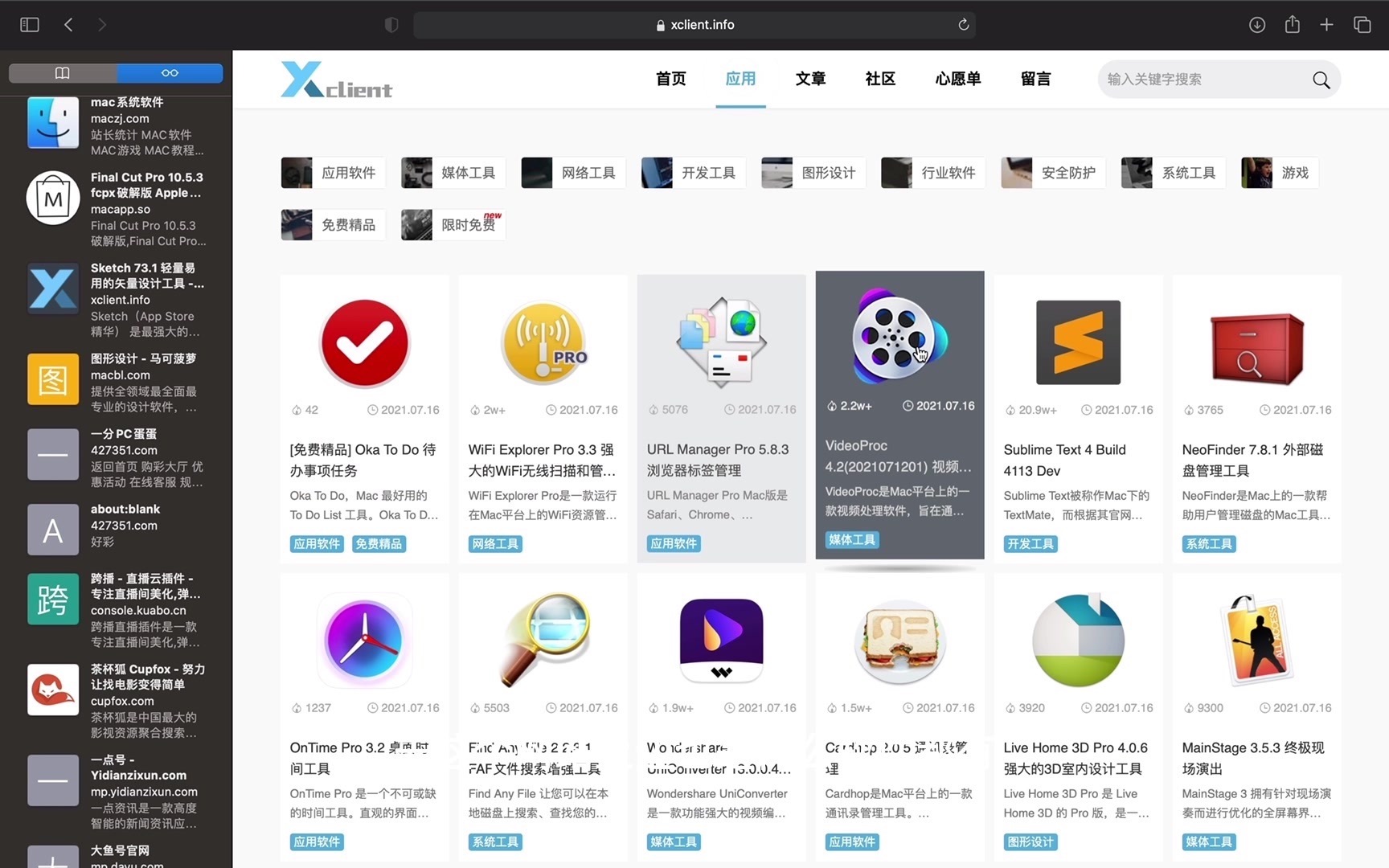1389x868 pixels.
Task: Click 免费精品 tag on Oka To Do card
Action: [379, 544]
